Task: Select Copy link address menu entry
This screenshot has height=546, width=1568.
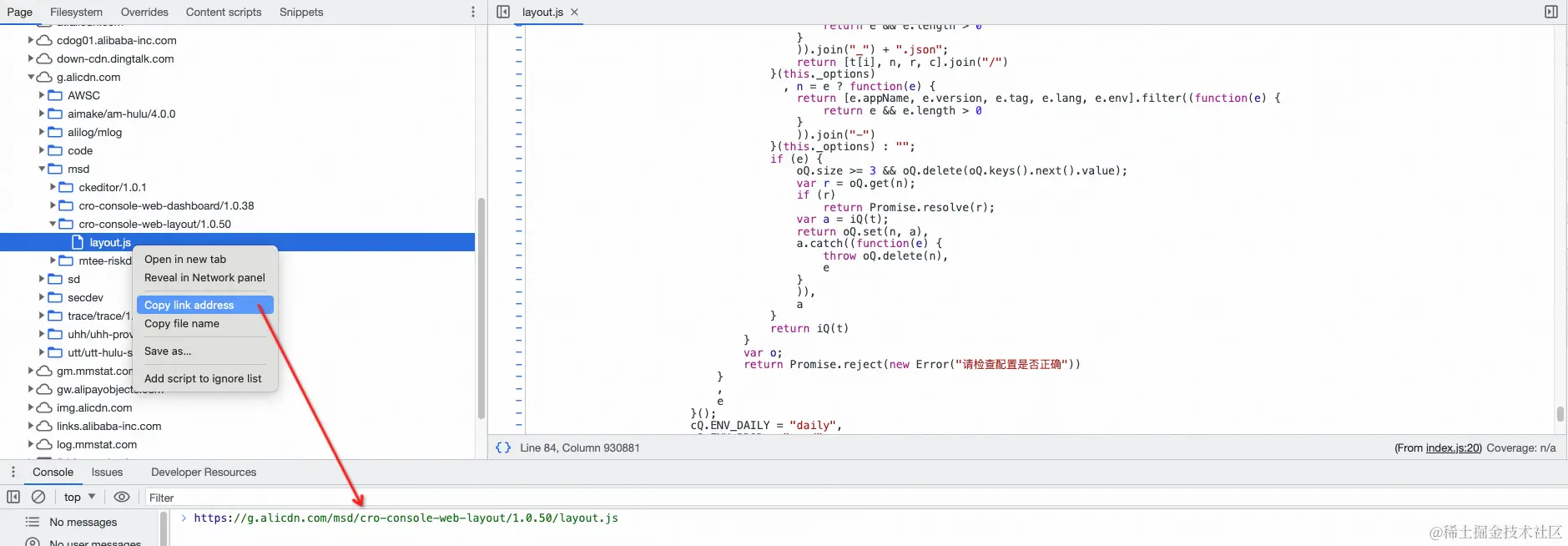Action: click(x=205, y=305)
